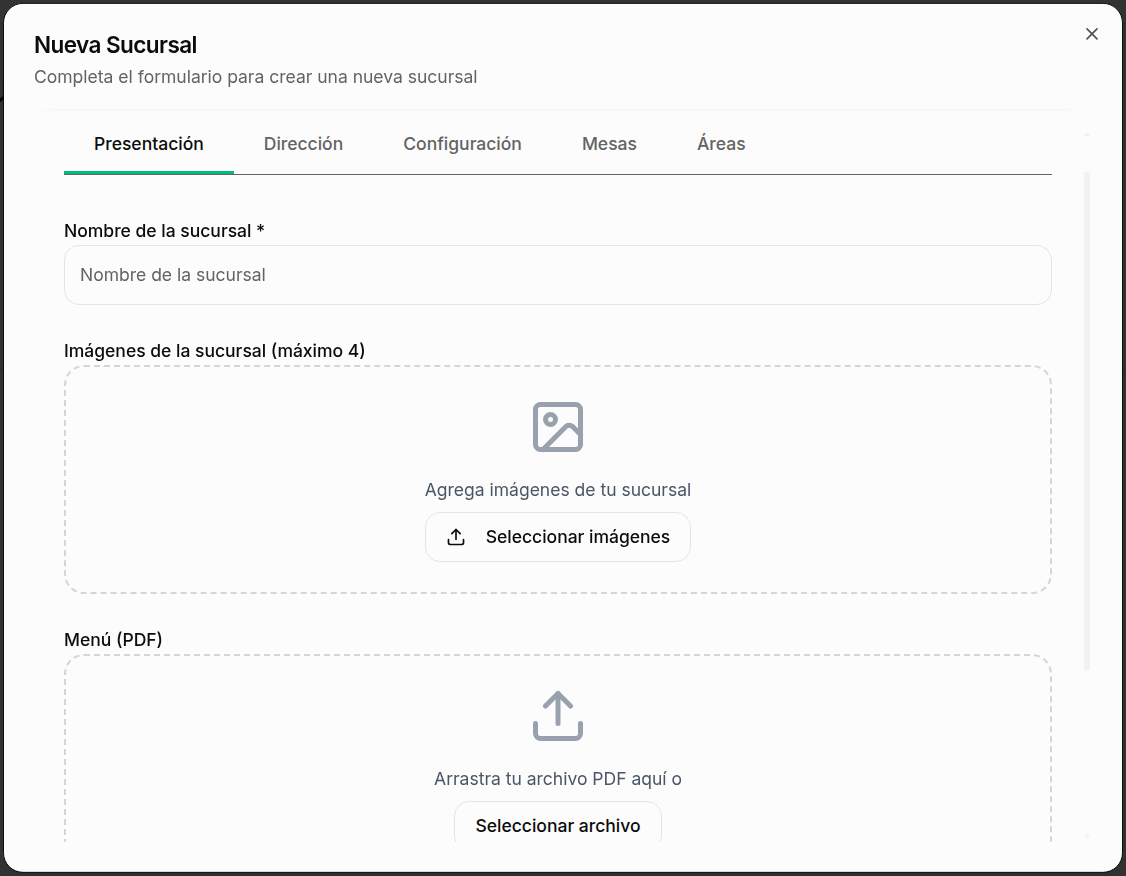Image resolution: width=1126 pixels, height=876 pixels.
Task: Open the Dirección tab
Action: pos(303,144)
